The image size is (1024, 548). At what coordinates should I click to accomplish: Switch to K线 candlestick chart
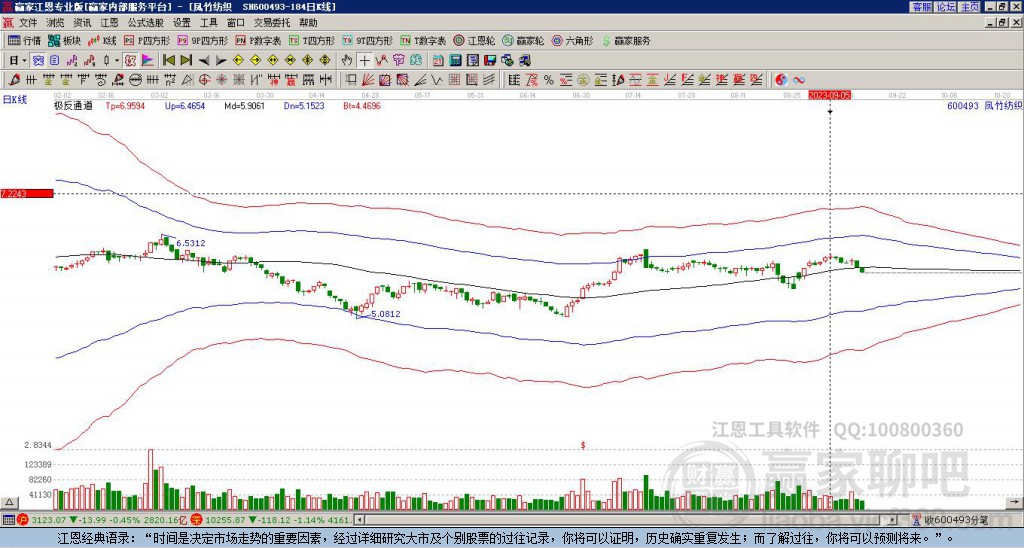click(101, 40)
